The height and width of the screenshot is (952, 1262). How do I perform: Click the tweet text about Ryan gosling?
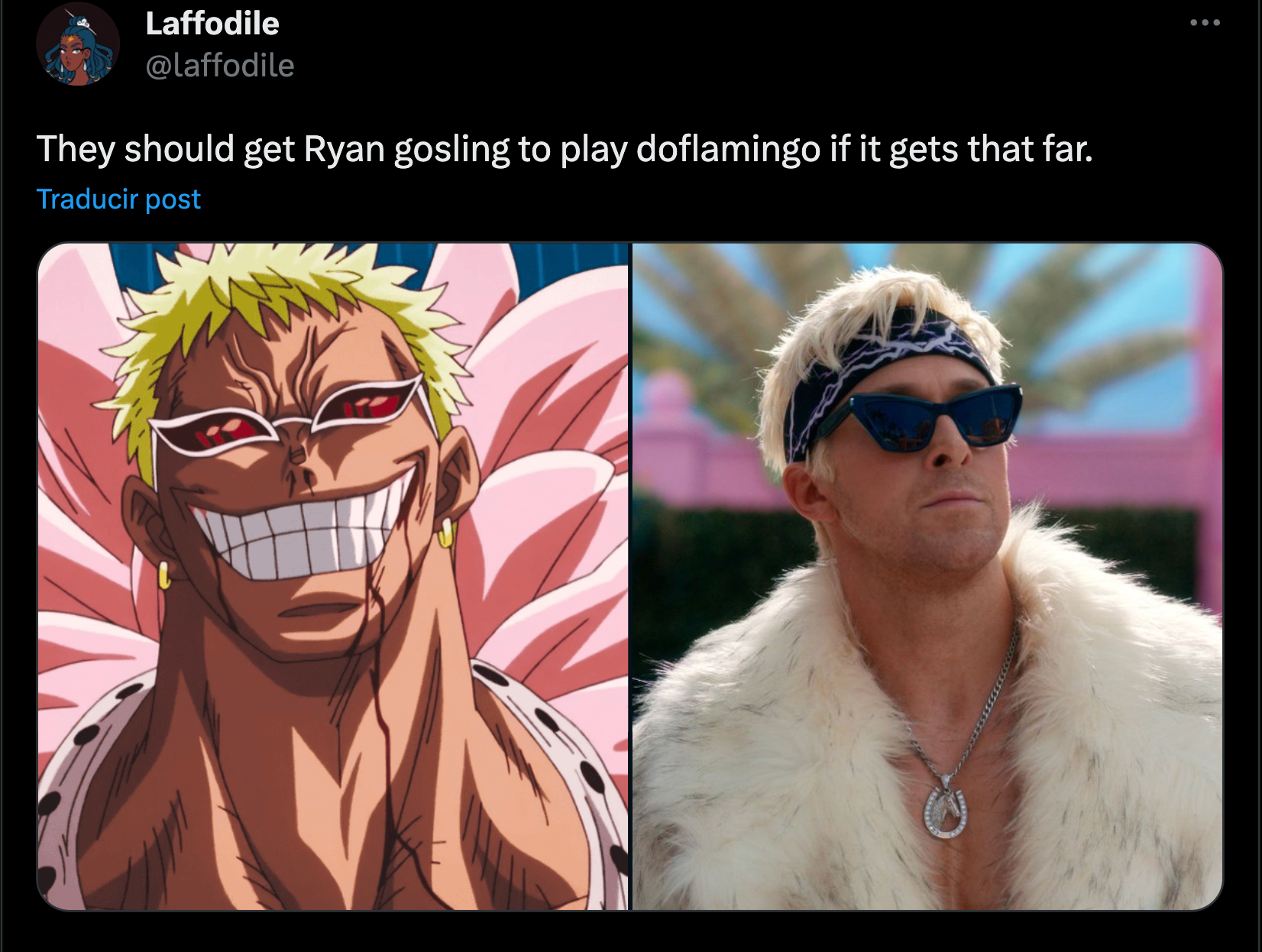[565, 148]
